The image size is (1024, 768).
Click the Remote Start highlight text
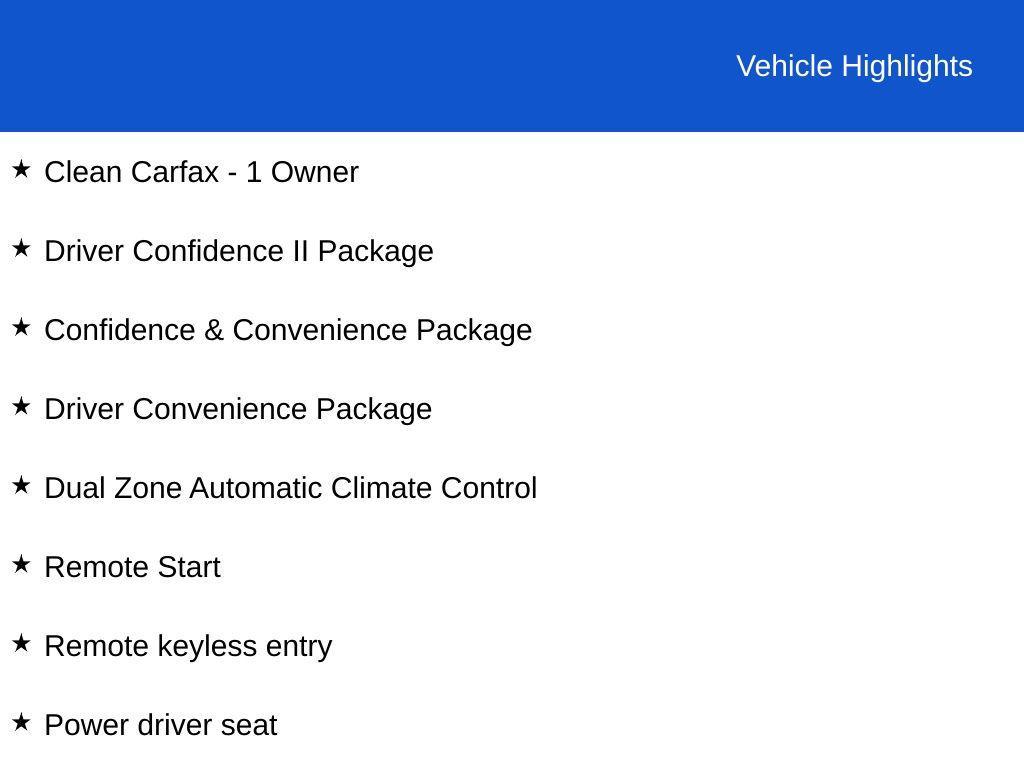click(x=132, y=567)
